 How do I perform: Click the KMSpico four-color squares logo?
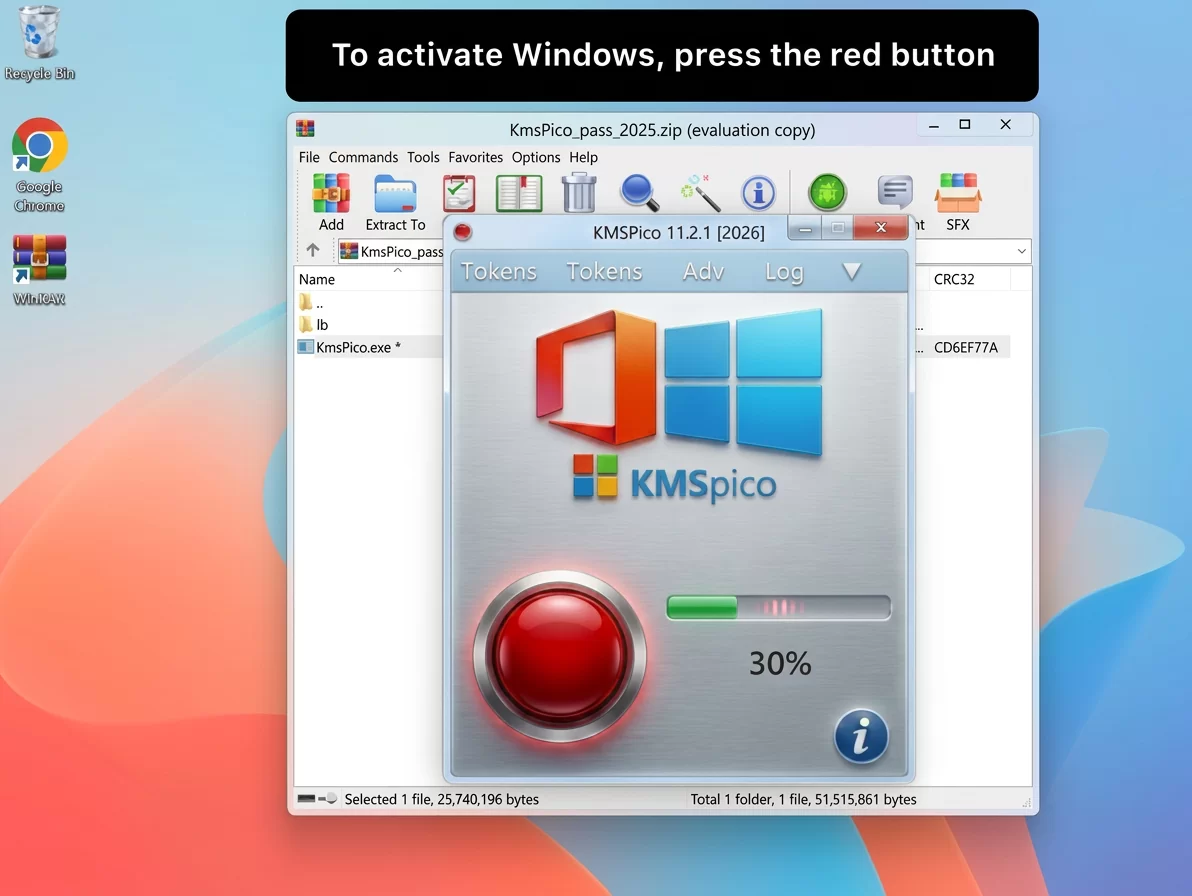(595, 476)
